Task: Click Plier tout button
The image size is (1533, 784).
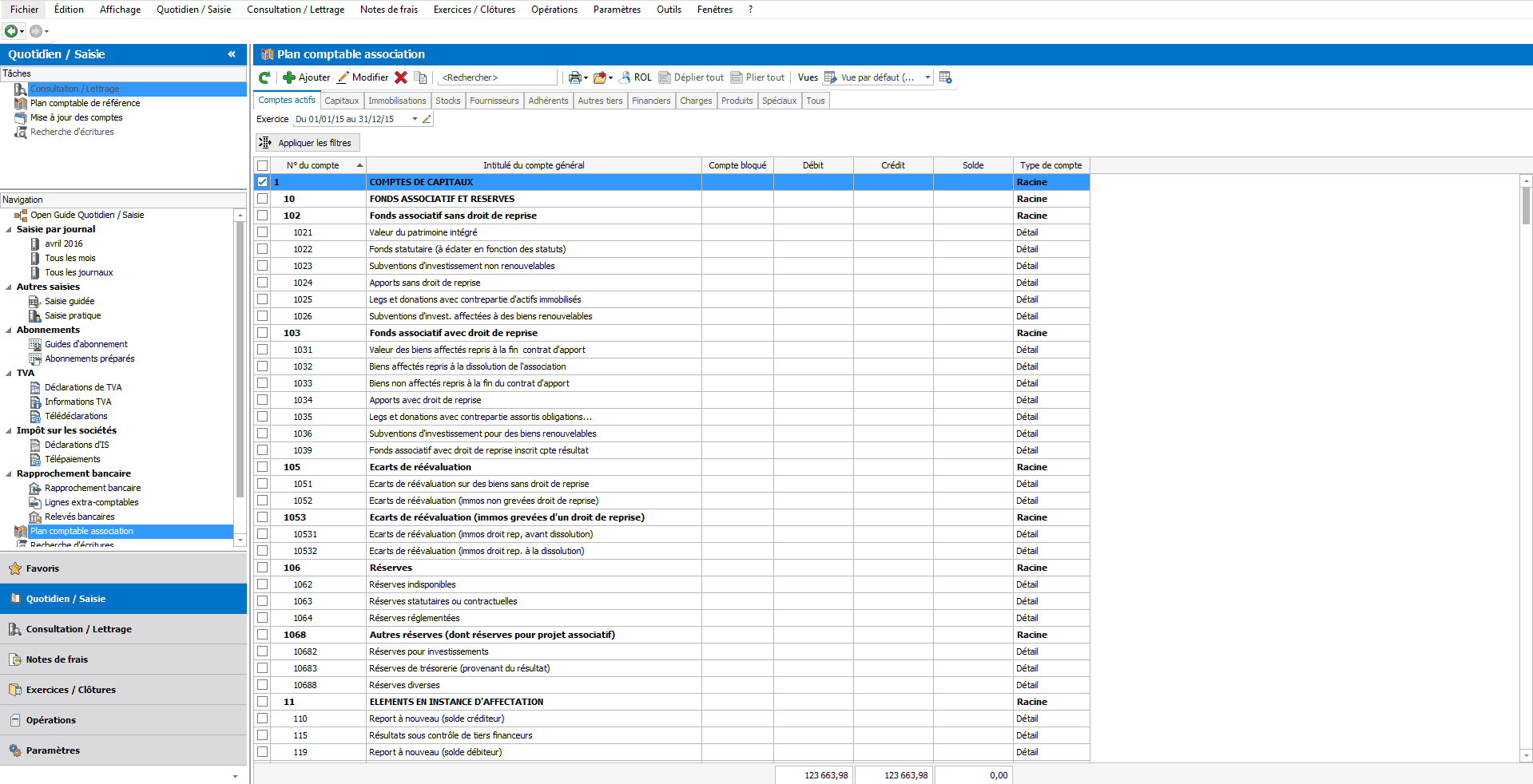Action: pyautogui.click(x=757, y=77)
